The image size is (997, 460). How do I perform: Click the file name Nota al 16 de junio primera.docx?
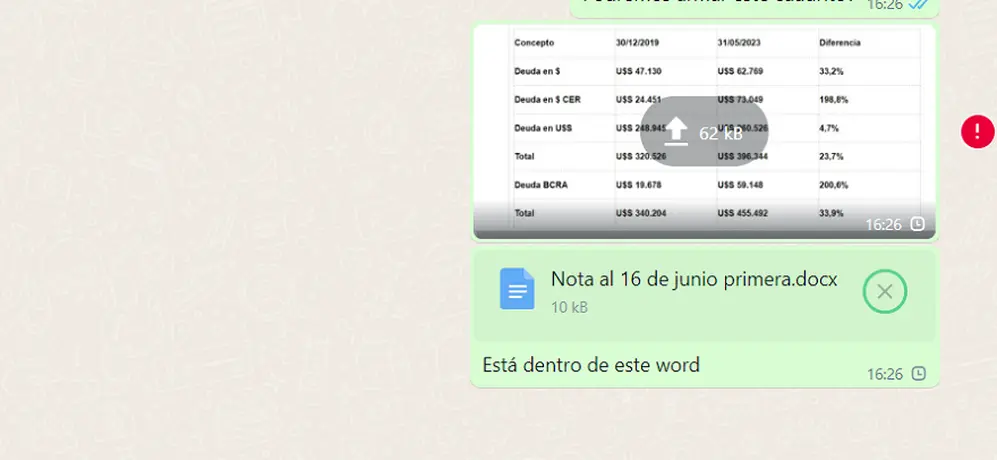(x=694, y=279)
